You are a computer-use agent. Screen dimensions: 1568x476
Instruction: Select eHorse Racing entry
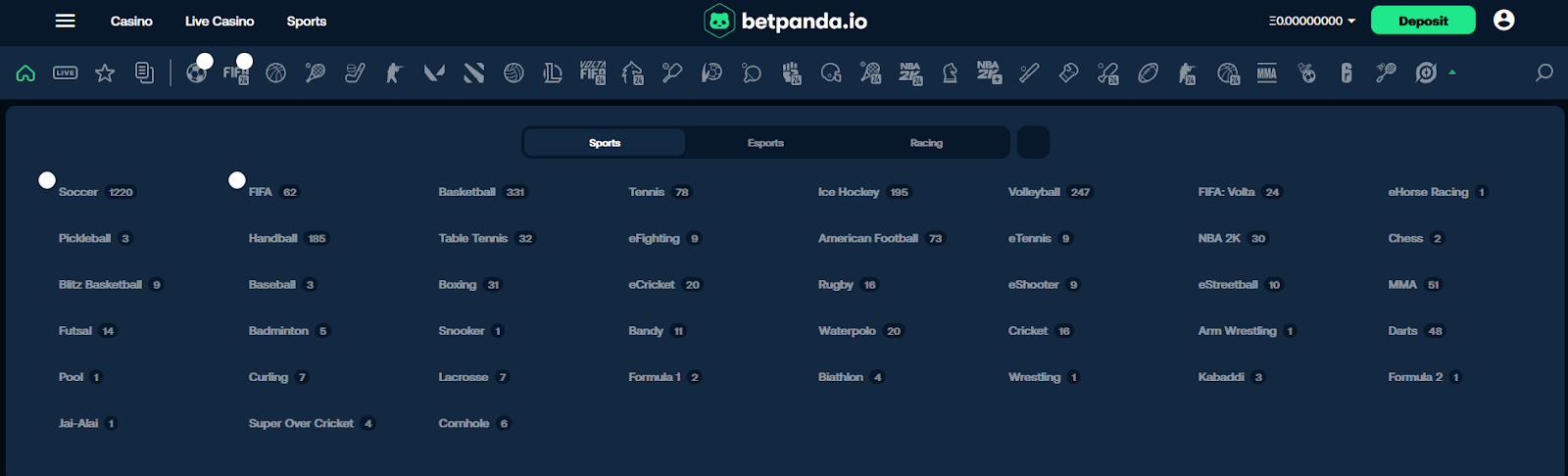tap(1438, 192)
